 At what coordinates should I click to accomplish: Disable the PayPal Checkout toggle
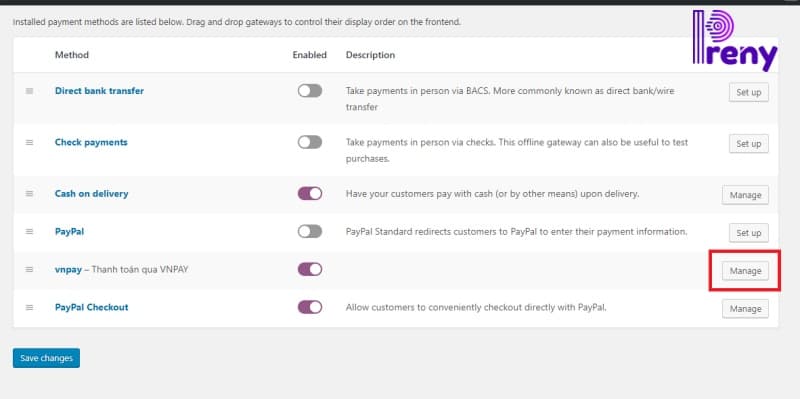pos(310,307)
